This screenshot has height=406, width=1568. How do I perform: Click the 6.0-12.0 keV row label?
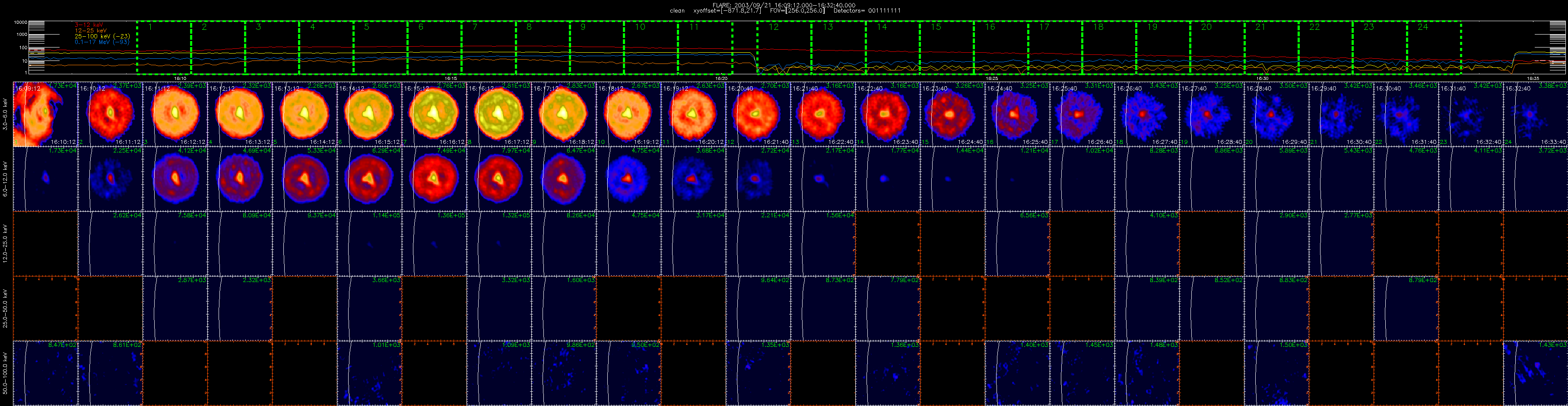coord(6,179)
